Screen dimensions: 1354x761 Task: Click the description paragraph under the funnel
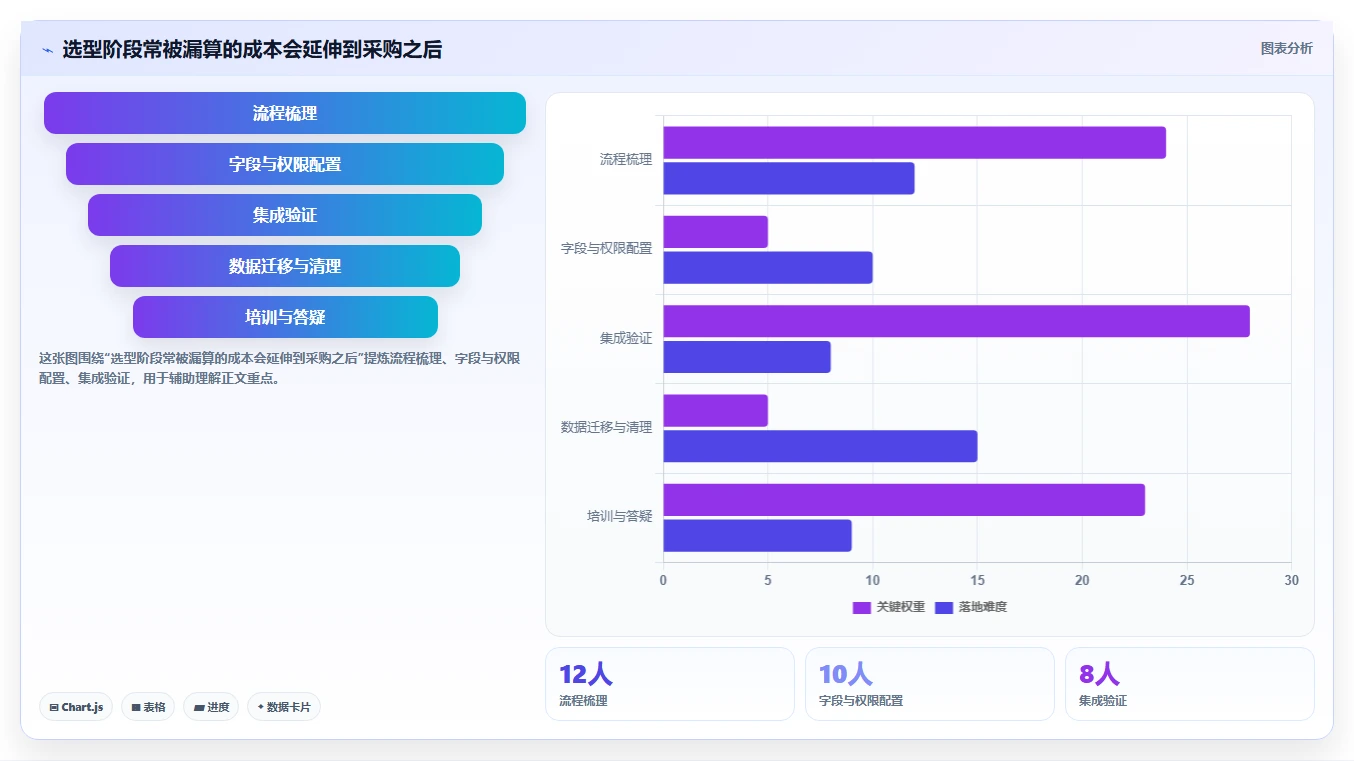pos(280,368)
